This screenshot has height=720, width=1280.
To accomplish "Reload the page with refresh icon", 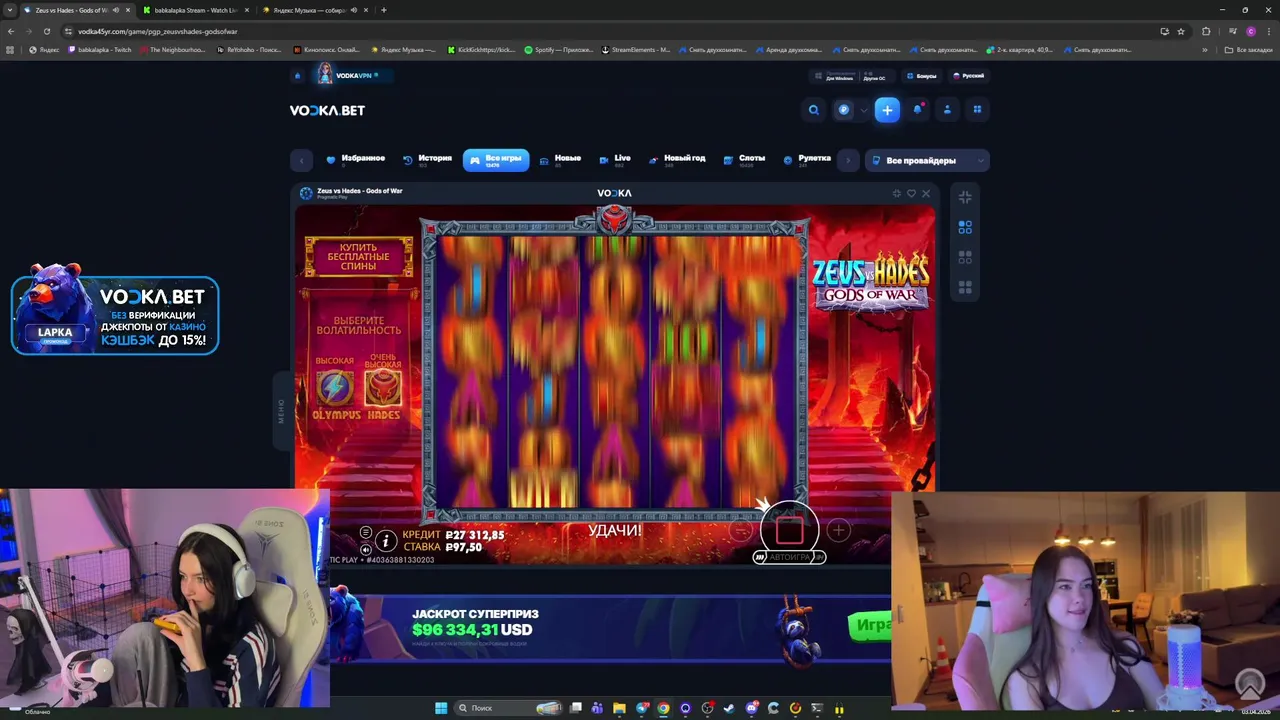I will (46, 31).
